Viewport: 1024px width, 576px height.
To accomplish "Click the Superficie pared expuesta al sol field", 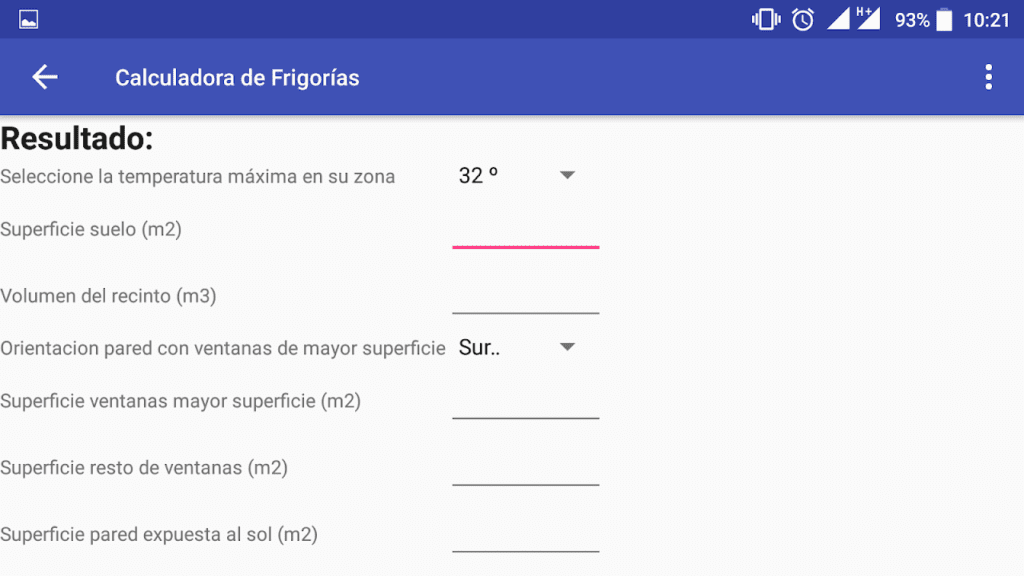I will 525,544.
